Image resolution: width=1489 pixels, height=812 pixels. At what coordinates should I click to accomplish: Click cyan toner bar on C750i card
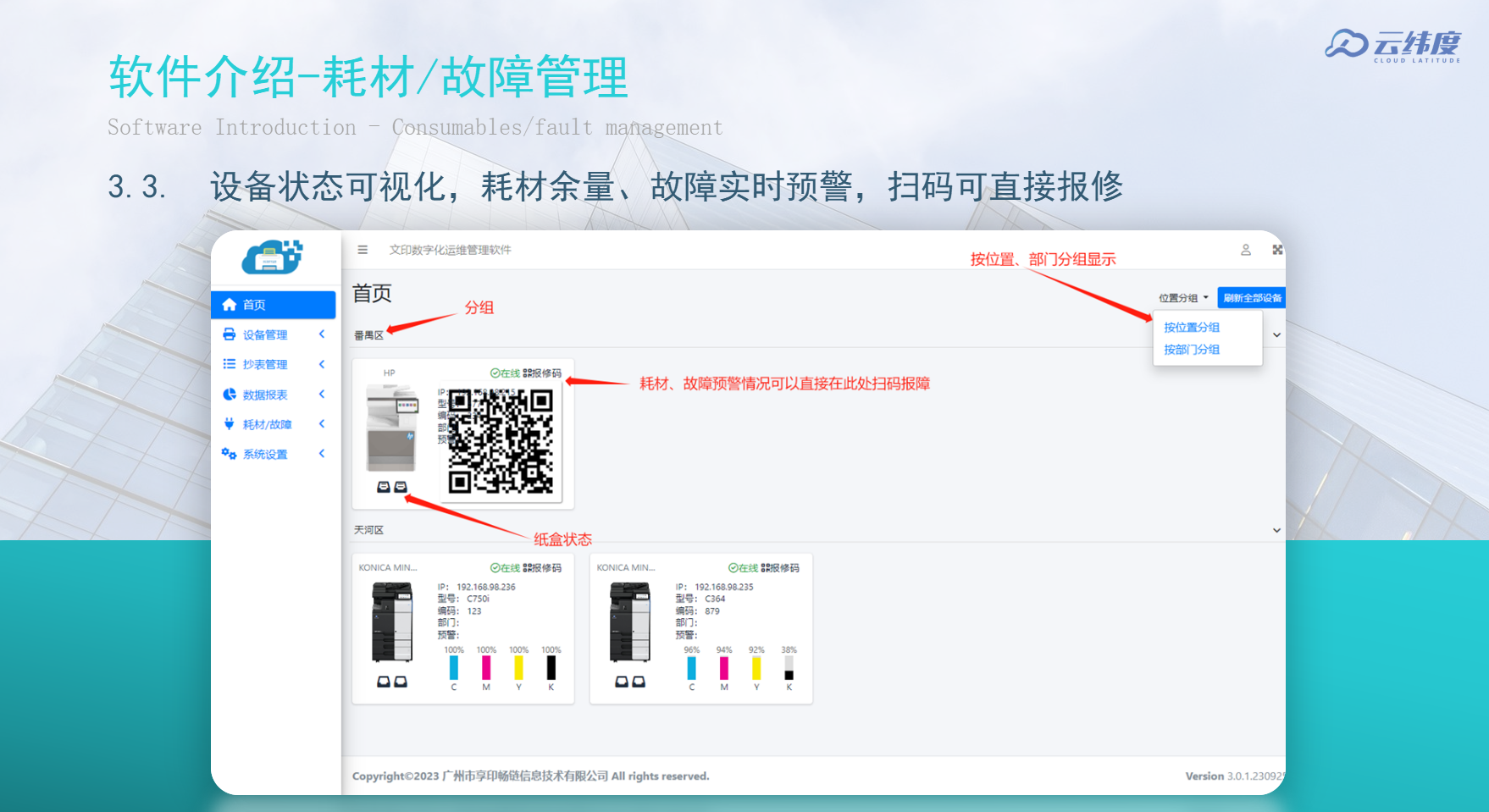[454, 667]
